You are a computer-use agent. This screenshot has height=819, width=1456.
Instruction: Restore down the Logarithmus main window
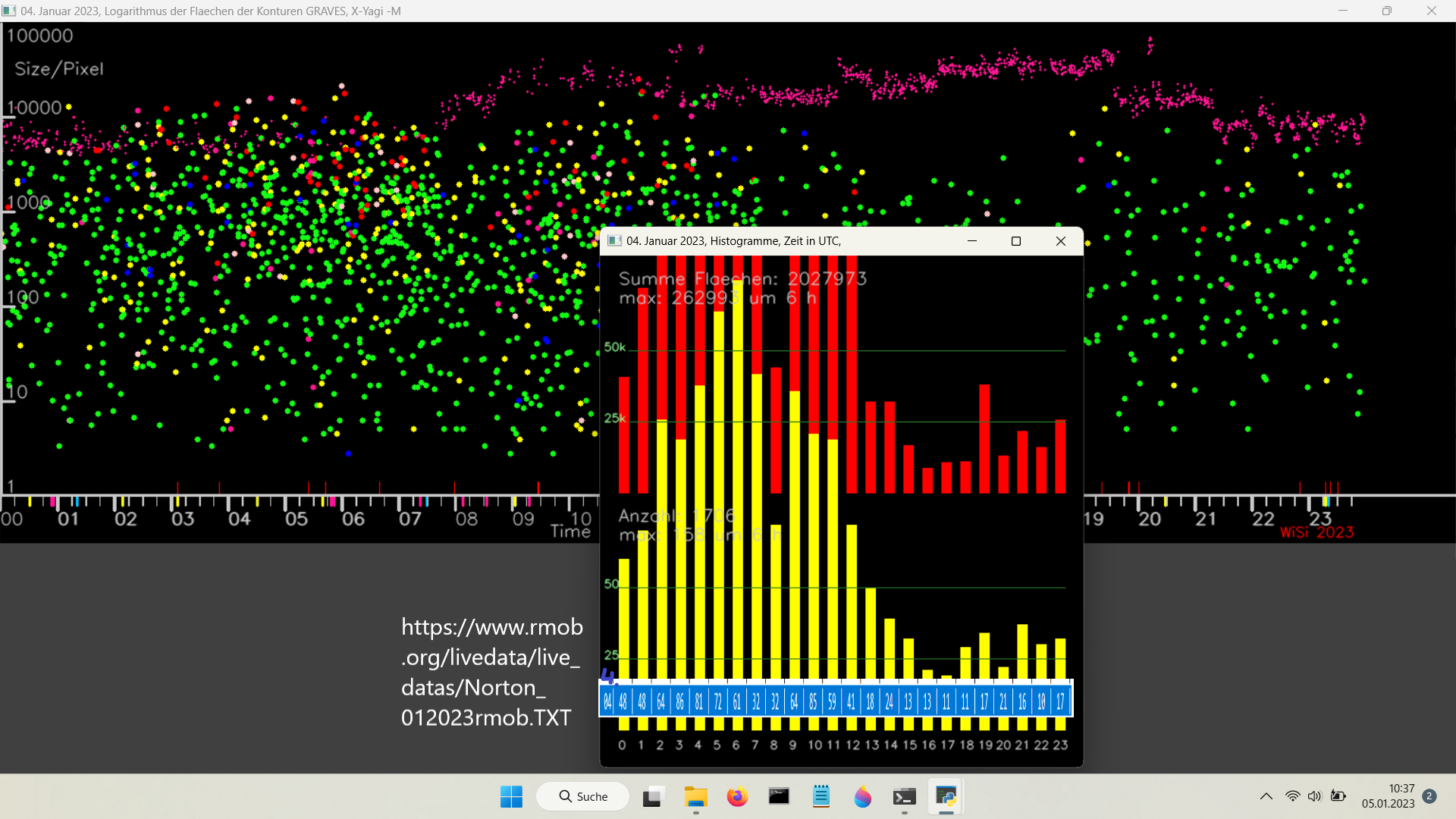[x=1387, y=11]
